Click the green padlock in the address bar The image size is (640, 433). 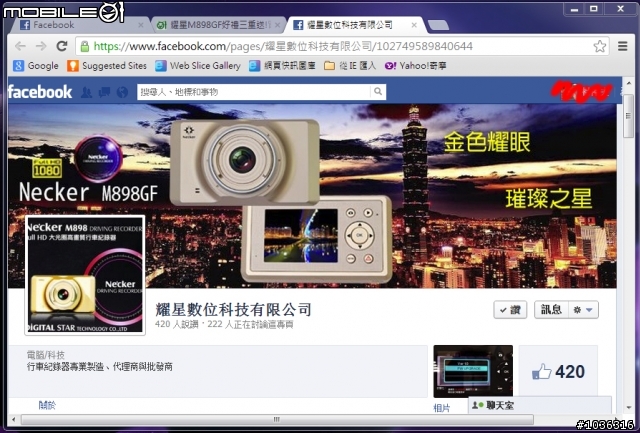[x=84, y=46]
